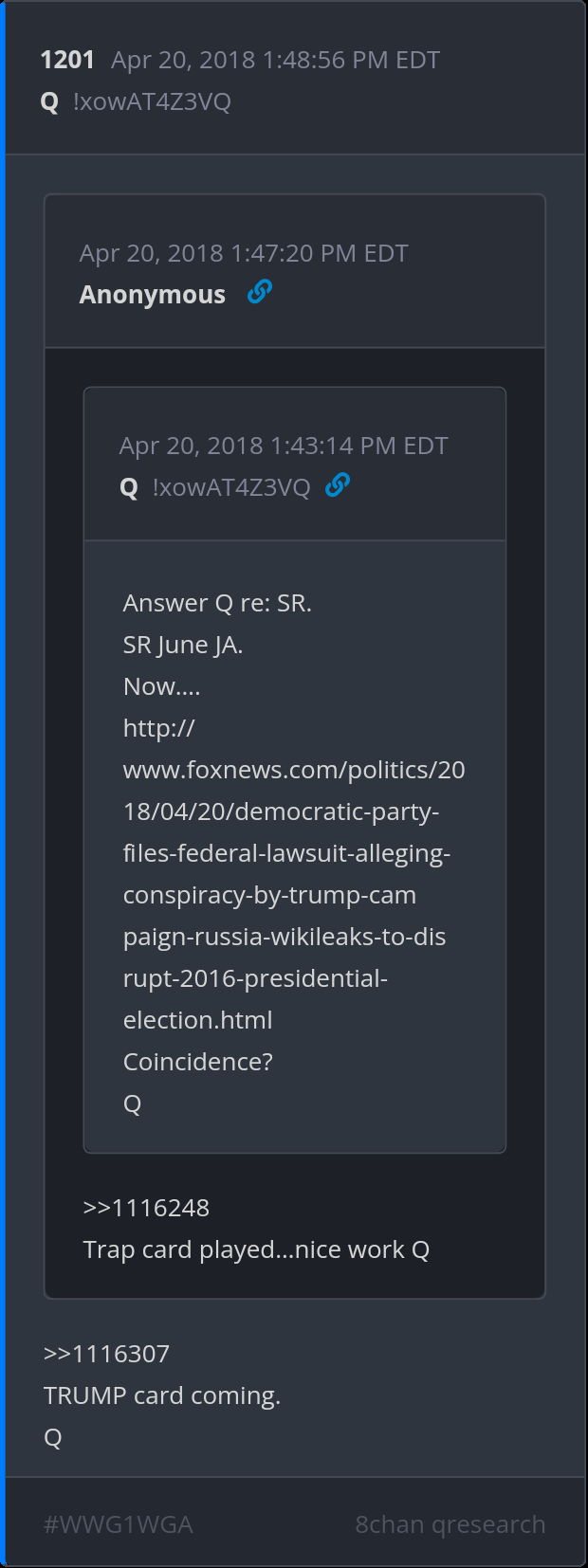Click the 1:43:14 PM EDT timestamp
This screenshot has height=1568, width=588.
(284, 446)
